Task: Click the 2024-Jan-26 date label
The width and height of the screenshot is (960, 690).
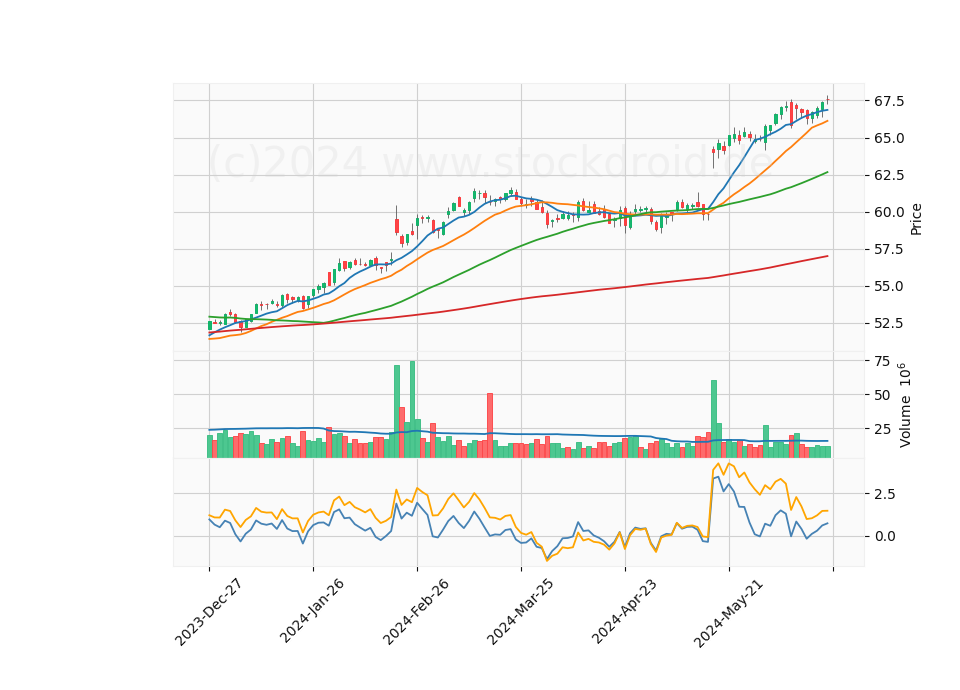Action: click(x=312, y=611)
